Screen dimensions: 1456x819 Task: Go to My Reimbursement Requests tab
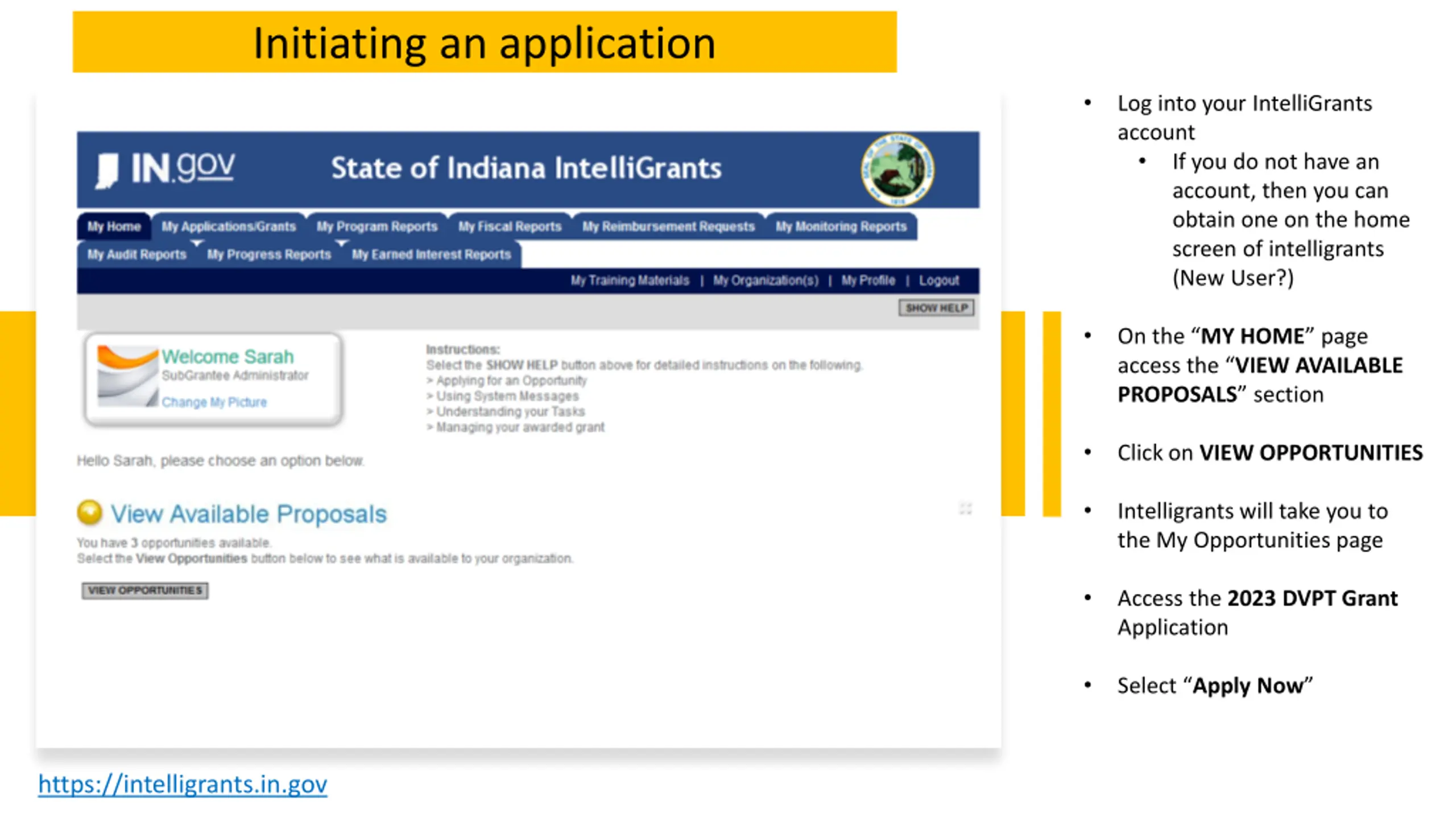point(668,226)
